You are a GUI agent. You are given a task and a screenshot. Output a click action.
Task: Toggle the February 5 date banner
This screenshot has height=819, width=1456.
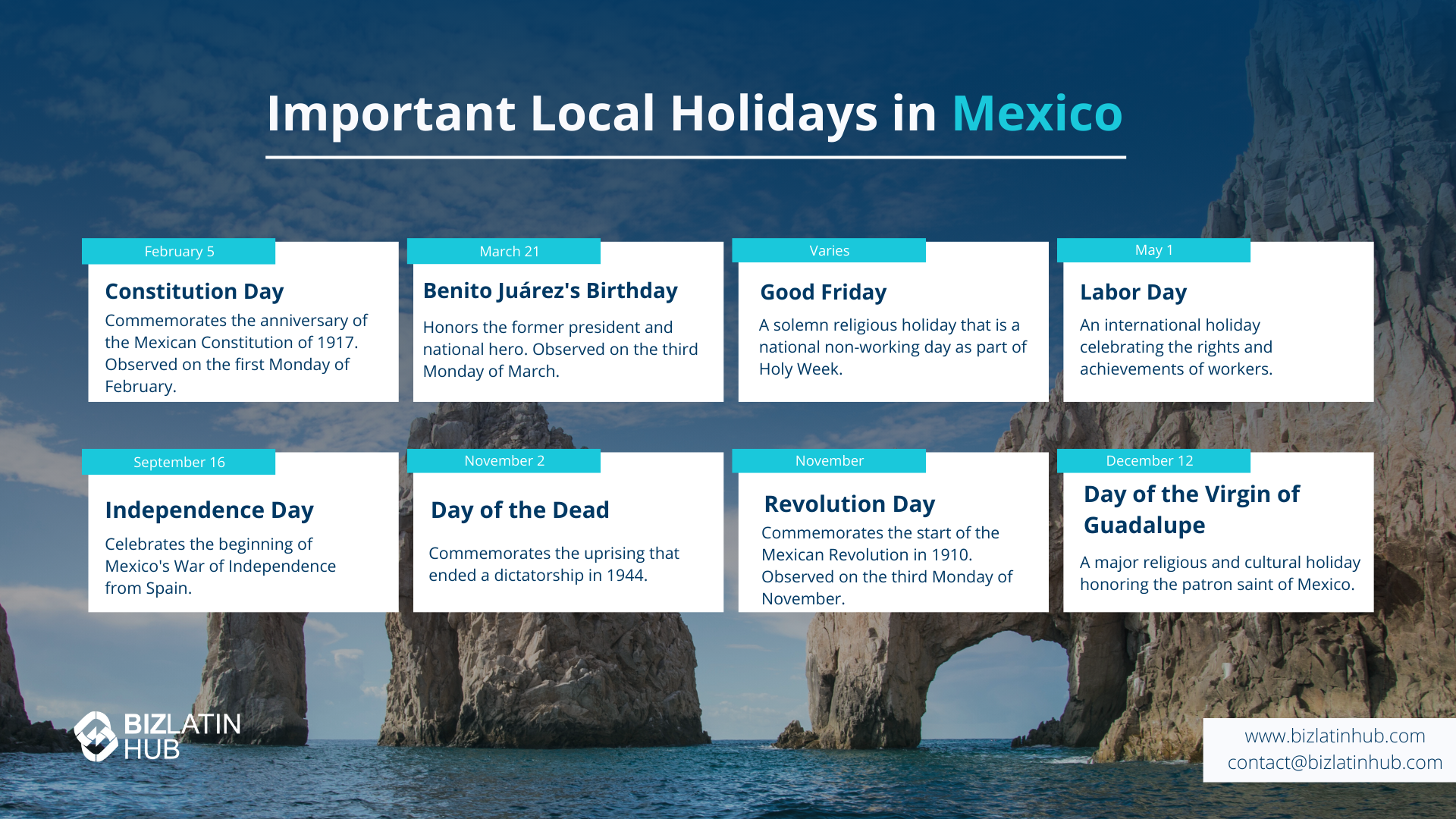tap(178, 251)
